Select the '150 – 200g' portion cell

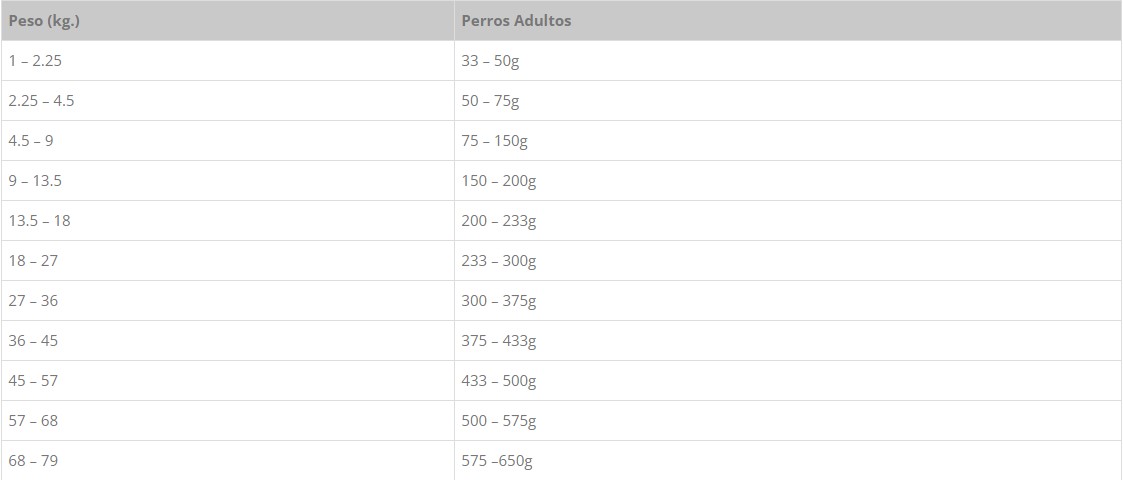[x=499, y=181]
